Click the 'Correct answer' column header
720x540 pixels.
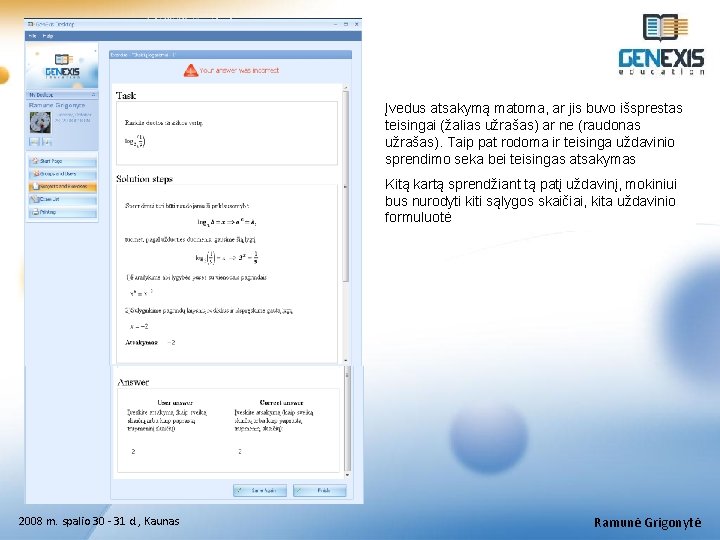click(281, 403)
